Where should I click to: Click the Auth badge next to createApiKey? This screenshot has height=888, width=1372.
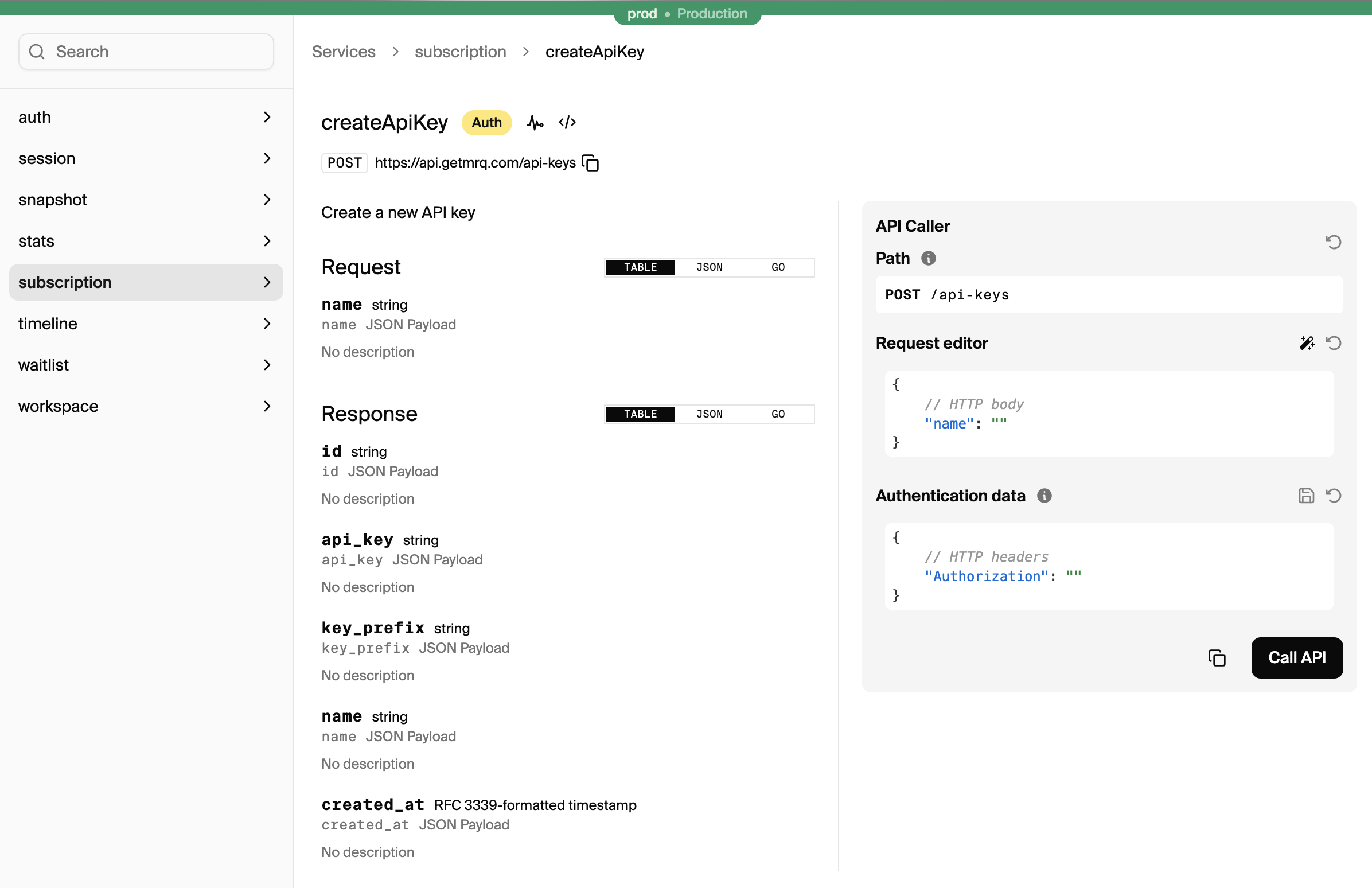[x=486, y=122]
